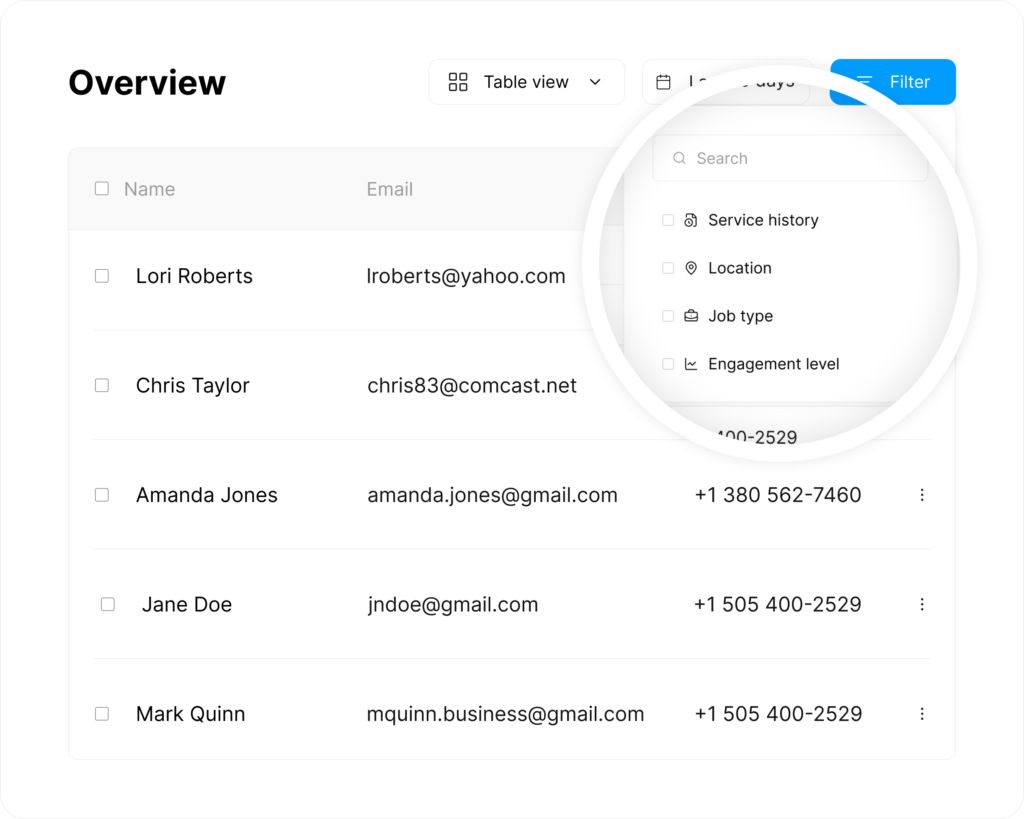Click the Engagement level chart icon
The image size is (1024, 819).
tap(691, 364)
